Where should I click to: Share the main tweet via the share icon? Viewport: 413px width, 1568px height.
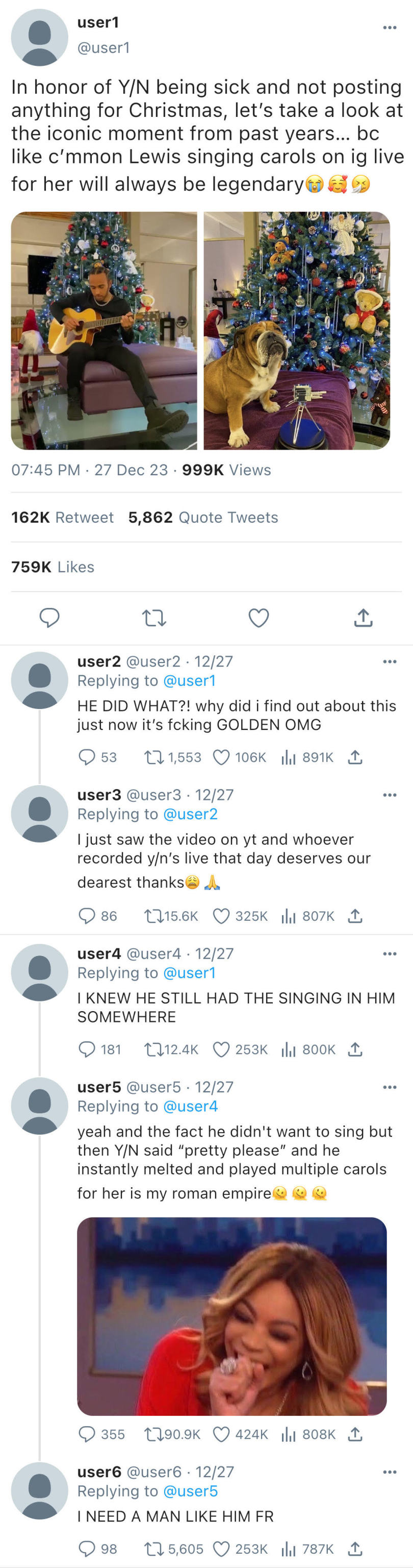363,618
